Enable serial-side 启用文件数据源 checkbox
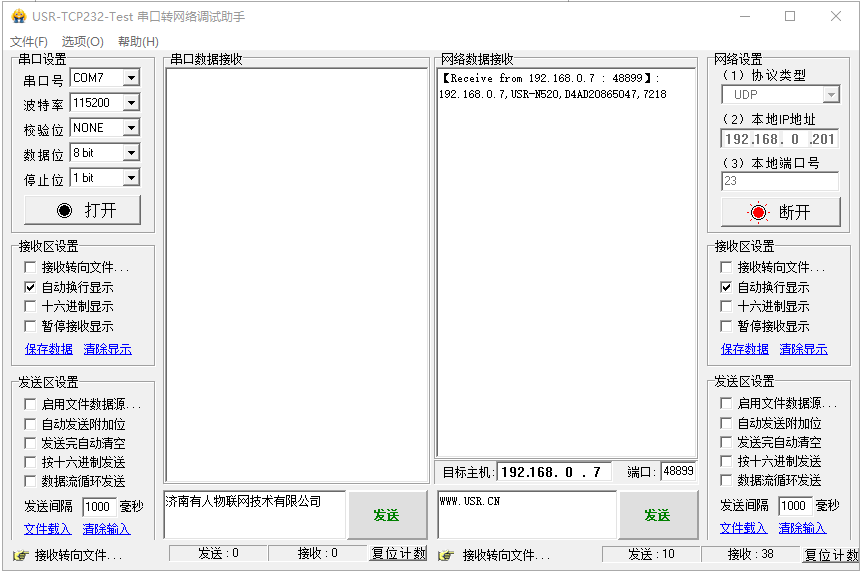This screenshot has height=573, width=863. (x=30, y=405)
